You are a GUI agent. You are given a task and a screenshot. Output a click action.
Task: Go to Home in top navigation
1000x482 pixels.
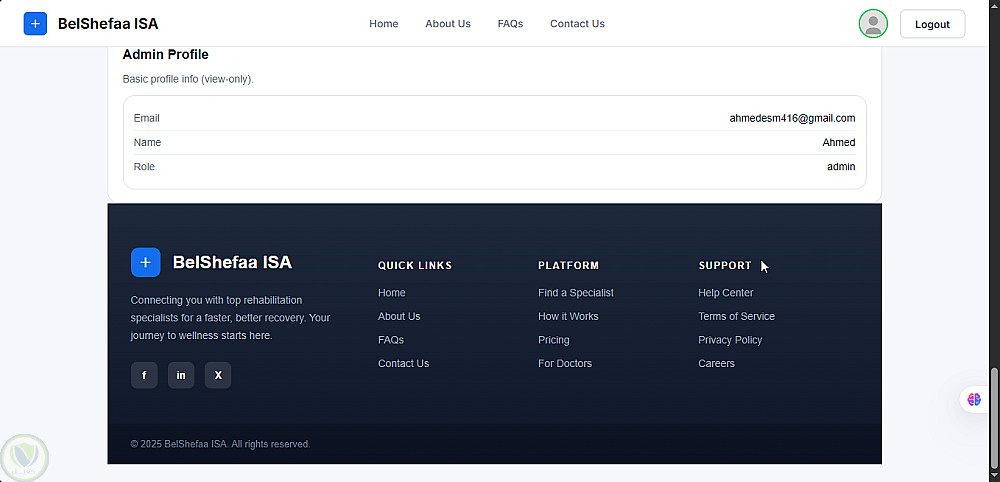(x=384, y=24)
